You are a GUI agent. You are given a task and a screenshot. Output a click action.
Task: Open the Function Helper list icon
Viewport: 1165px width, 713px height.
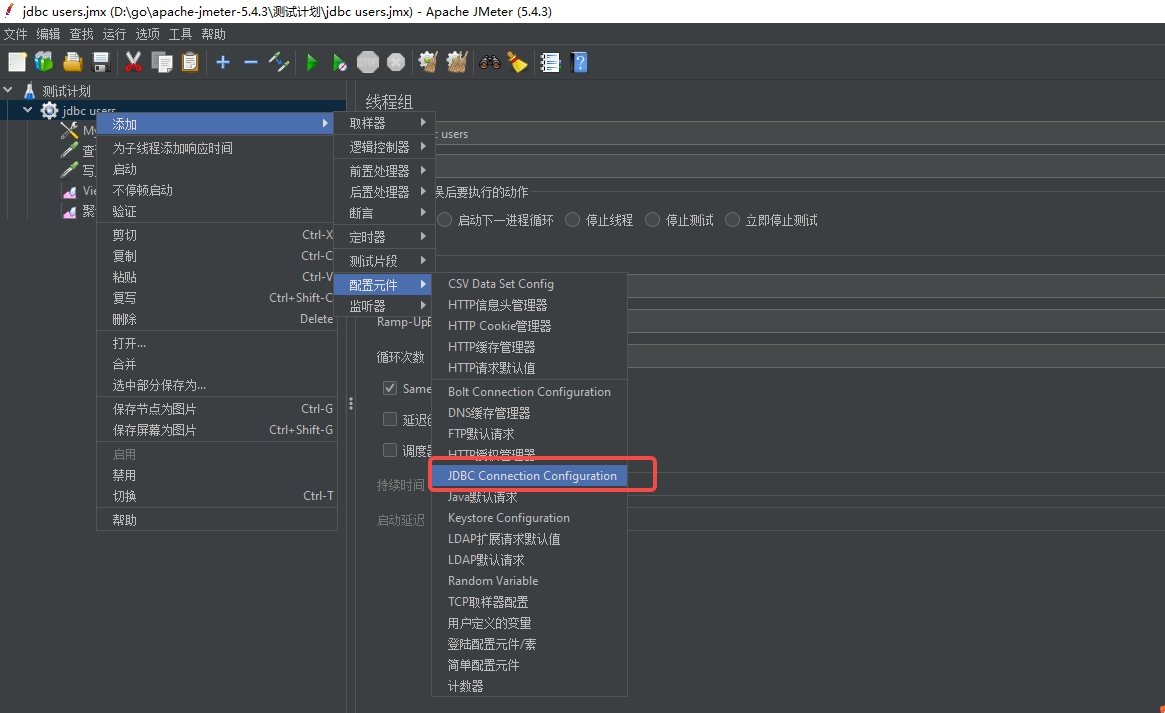coord(550,62)
